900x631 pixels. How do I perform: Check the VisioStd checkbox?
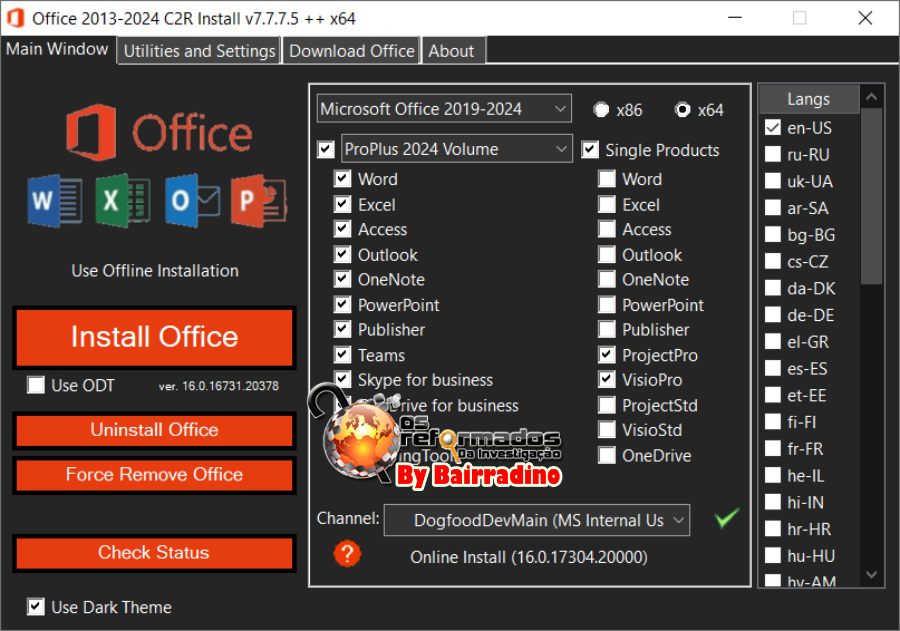pos(607,430)
